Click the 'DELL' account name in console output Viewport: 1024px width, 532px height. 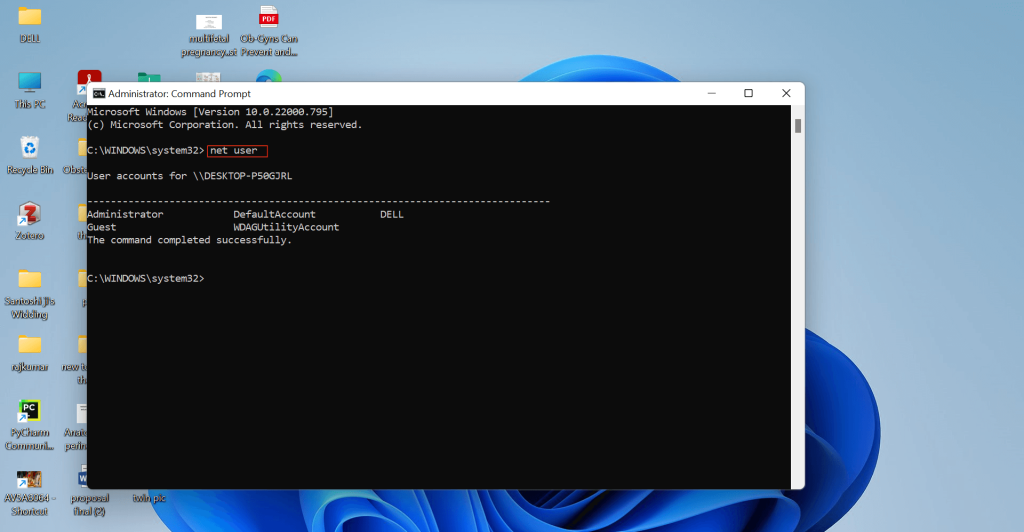(x=392, y=214)
